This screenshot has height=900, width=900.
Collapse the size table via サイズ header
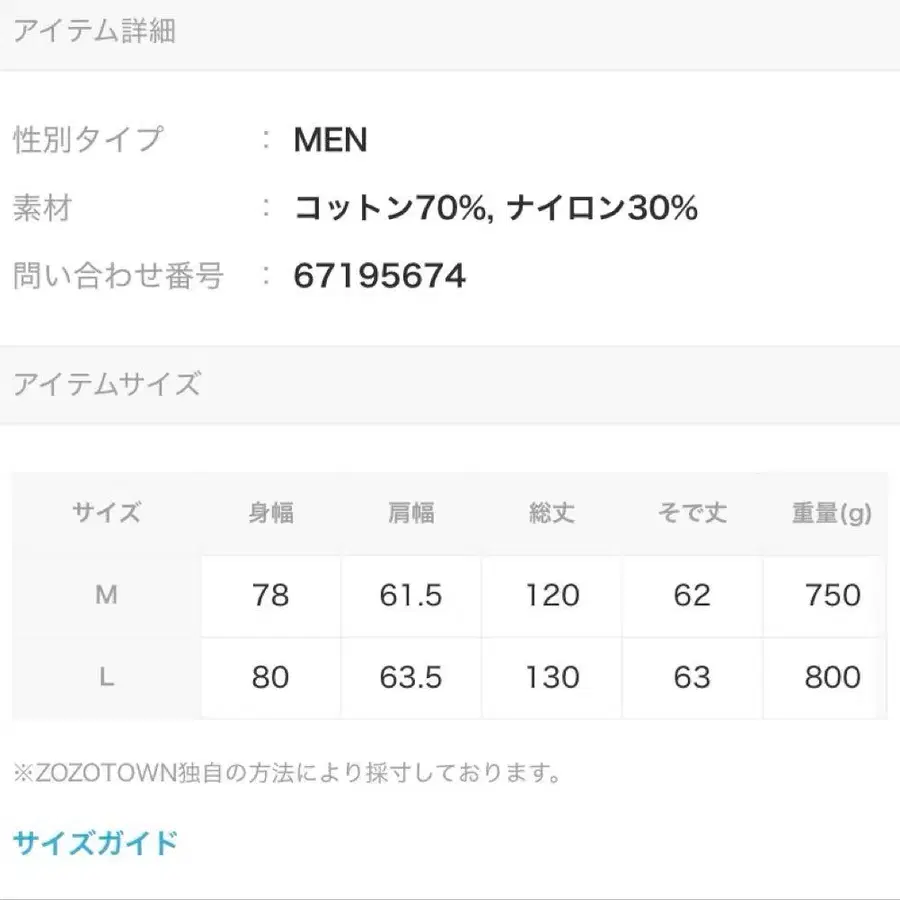[105, 513]
